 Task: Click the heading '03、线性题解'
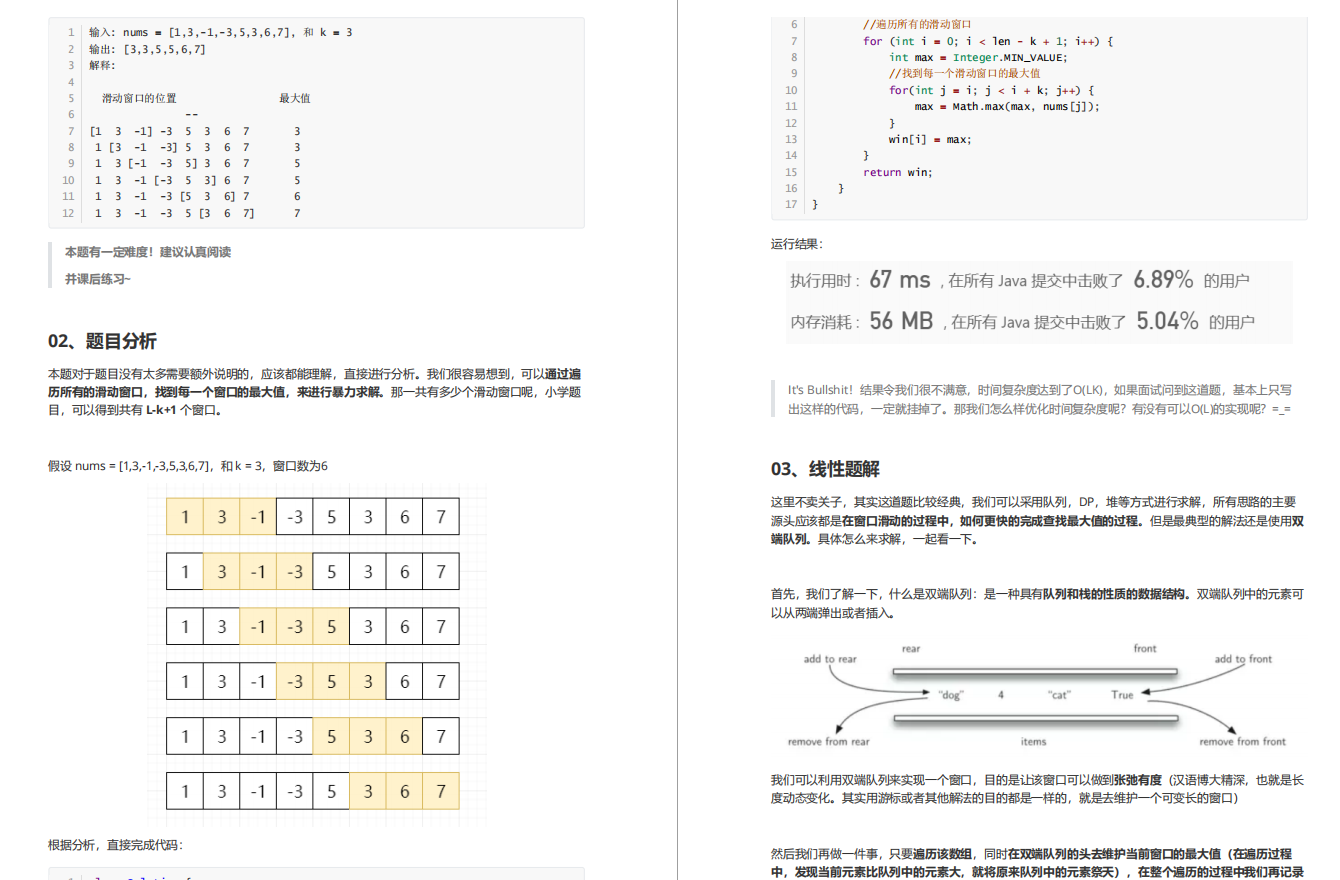pos(825,469)
